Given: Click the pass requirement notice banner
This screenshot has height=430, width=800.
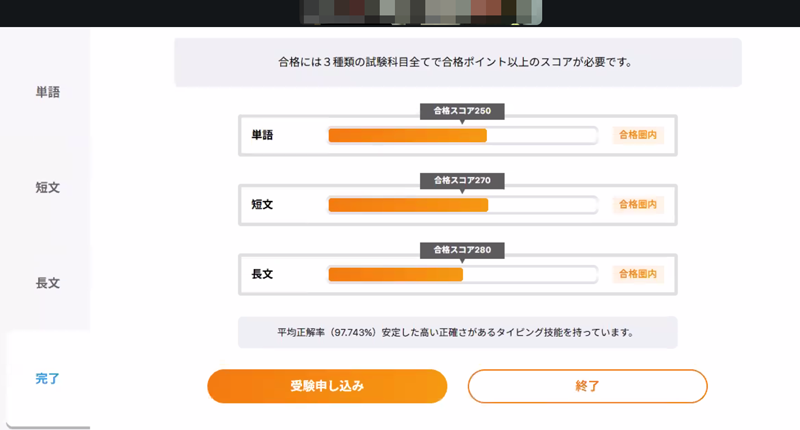Looking at the screenshot, I should (x=457, y=62).
